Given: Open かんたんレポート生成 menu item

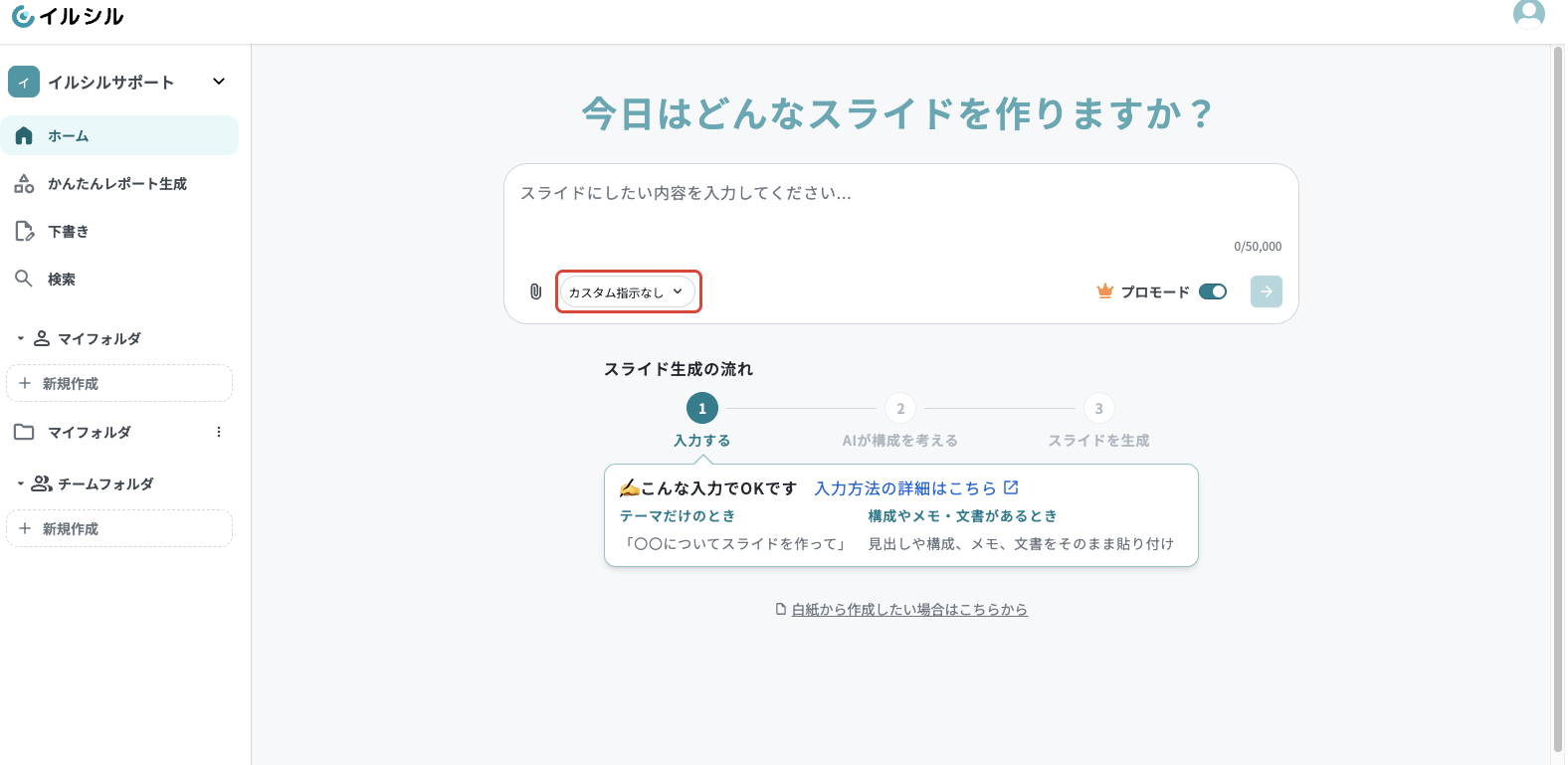Looking at the screenshot, I should pos(119,183).
